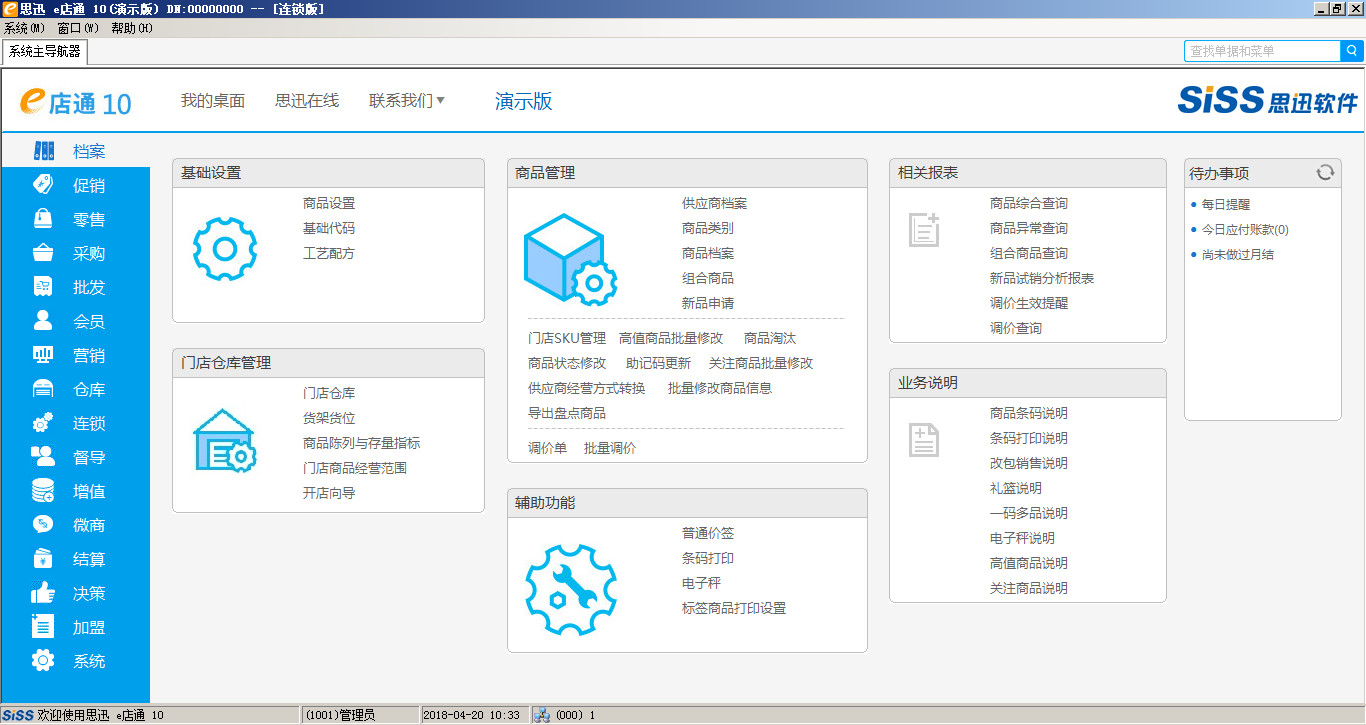The image size is (1366, 725).
Task: Open 门店SKU管理 link
Action: 567,338
